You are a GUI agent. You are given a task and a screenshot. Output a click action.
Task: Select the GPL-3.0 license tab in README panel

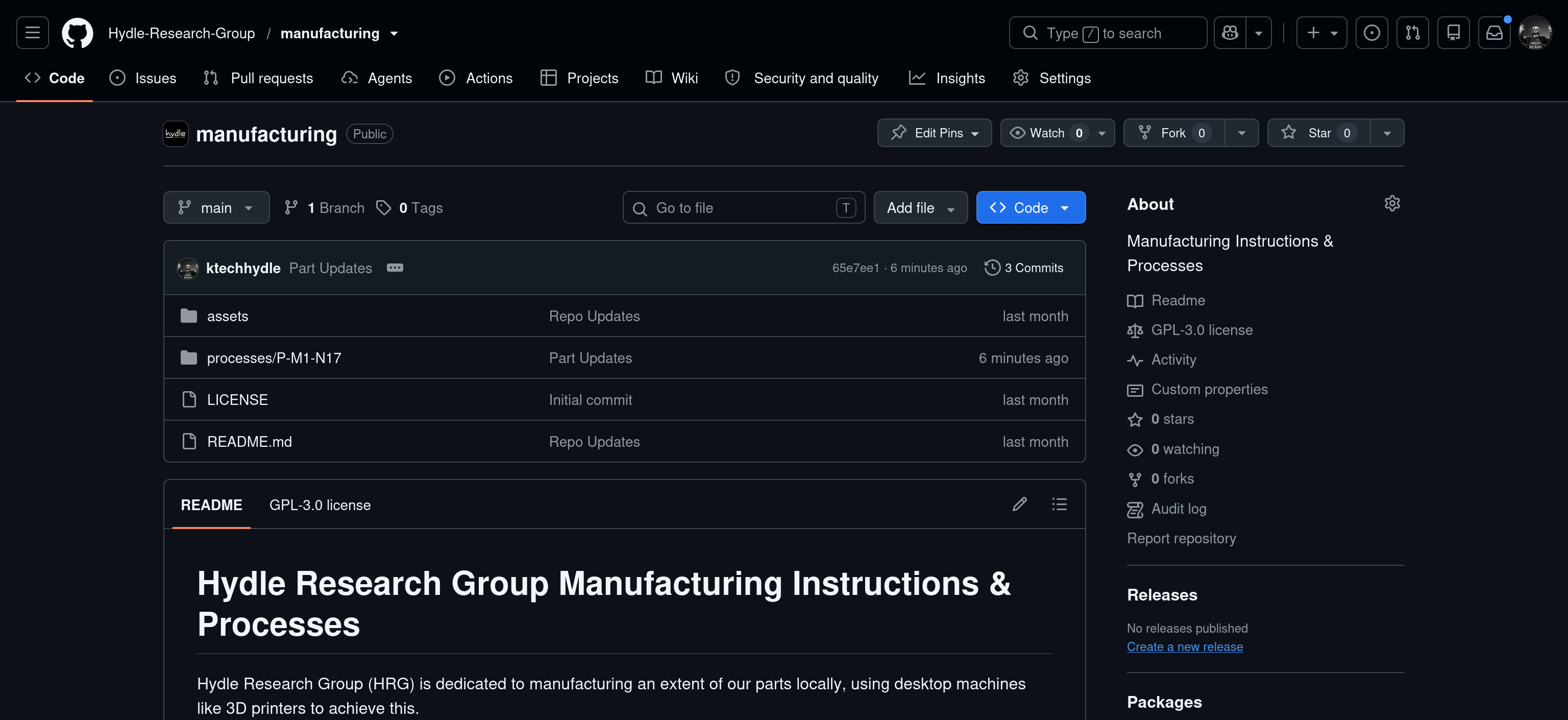320,505
